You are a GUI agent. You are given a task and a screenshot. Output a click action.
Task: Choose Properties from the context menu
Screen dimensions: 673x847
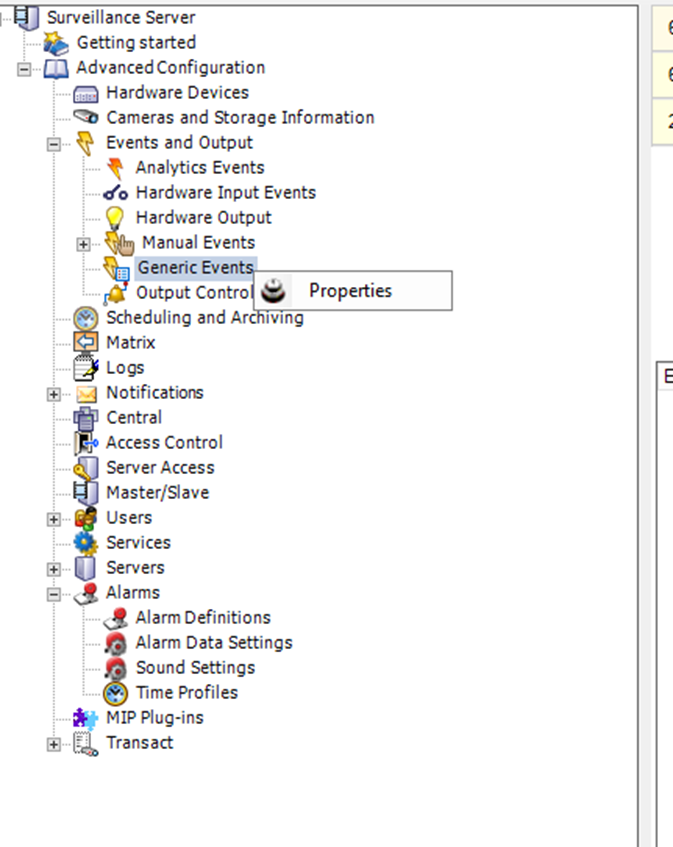pyautogui.click(x=350, y=291)
